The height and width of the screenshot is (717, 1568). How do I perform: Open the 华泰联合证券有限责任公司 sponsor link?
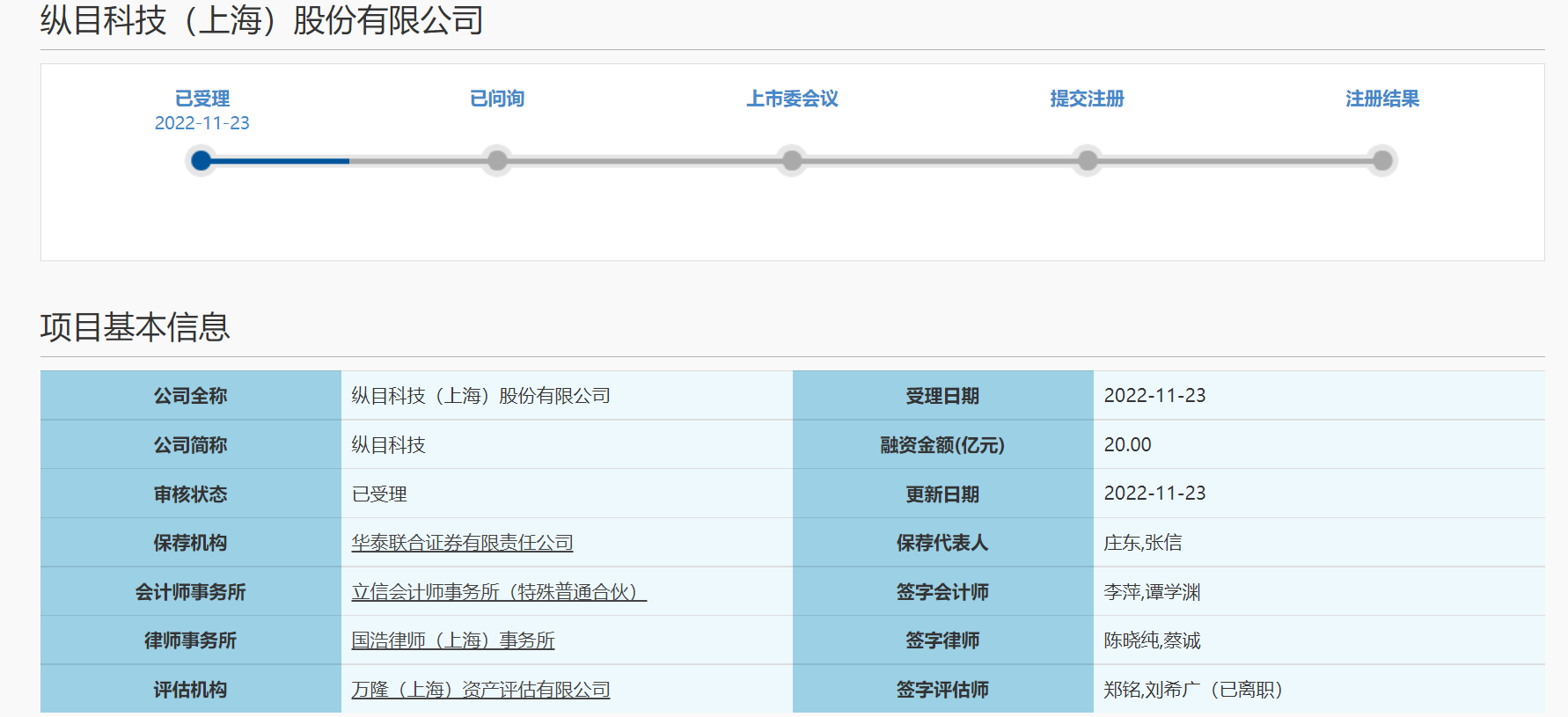tap(462, 543)
